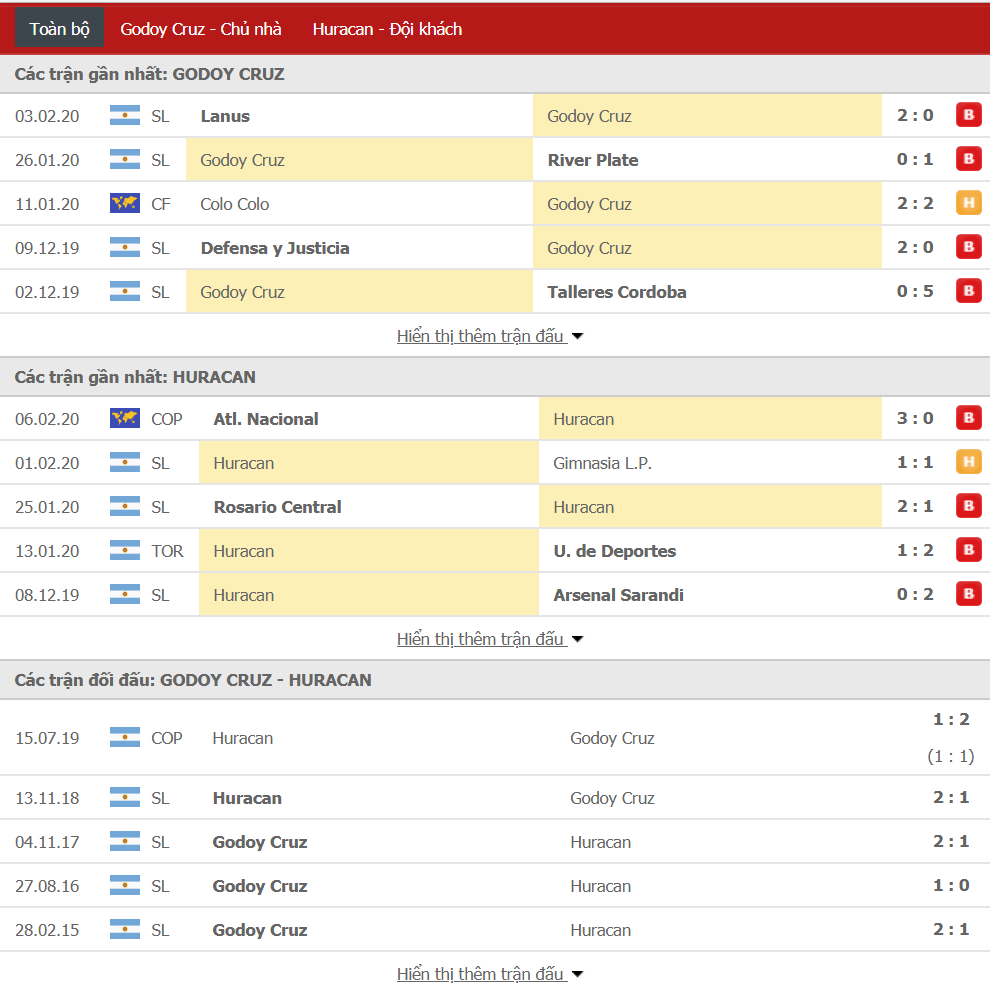
Task: Click B badge for Talleres Cordoba match
Action: [x=969, y=291]
